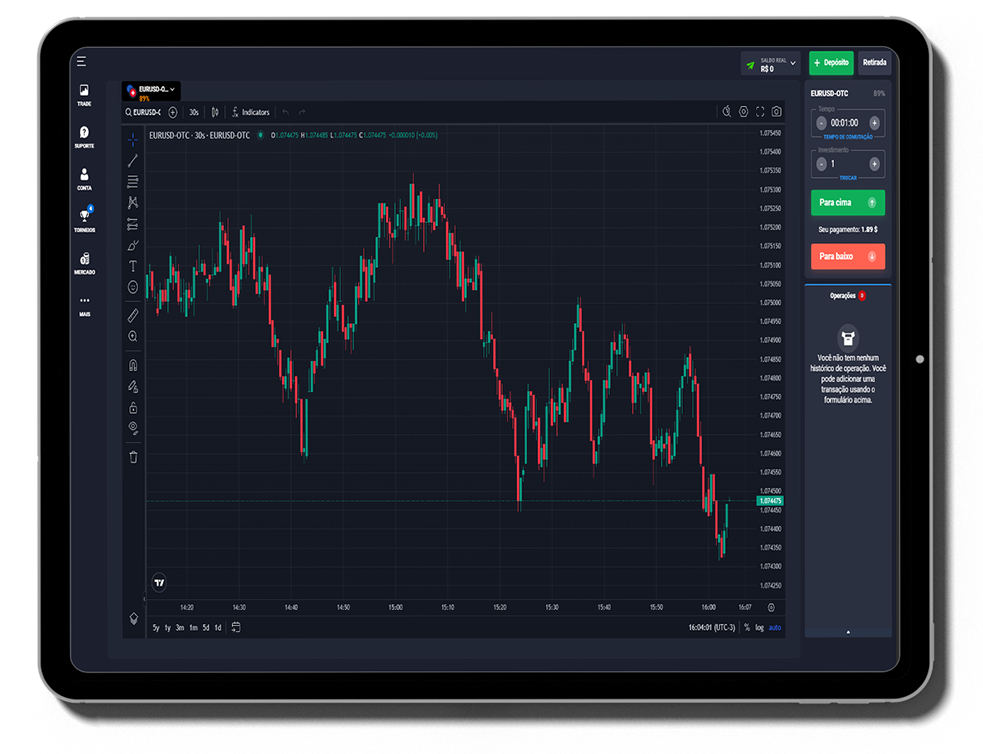983x754 pixels.
Task: Activate the zoom magnifier tool
Action: (133, 337)
